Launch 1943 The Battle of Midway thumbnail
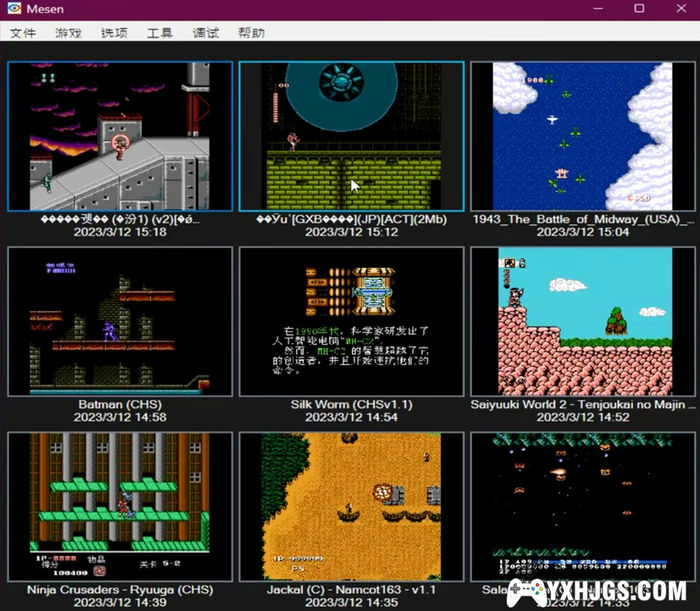This screenshot has height=611, width=700. 583,136
